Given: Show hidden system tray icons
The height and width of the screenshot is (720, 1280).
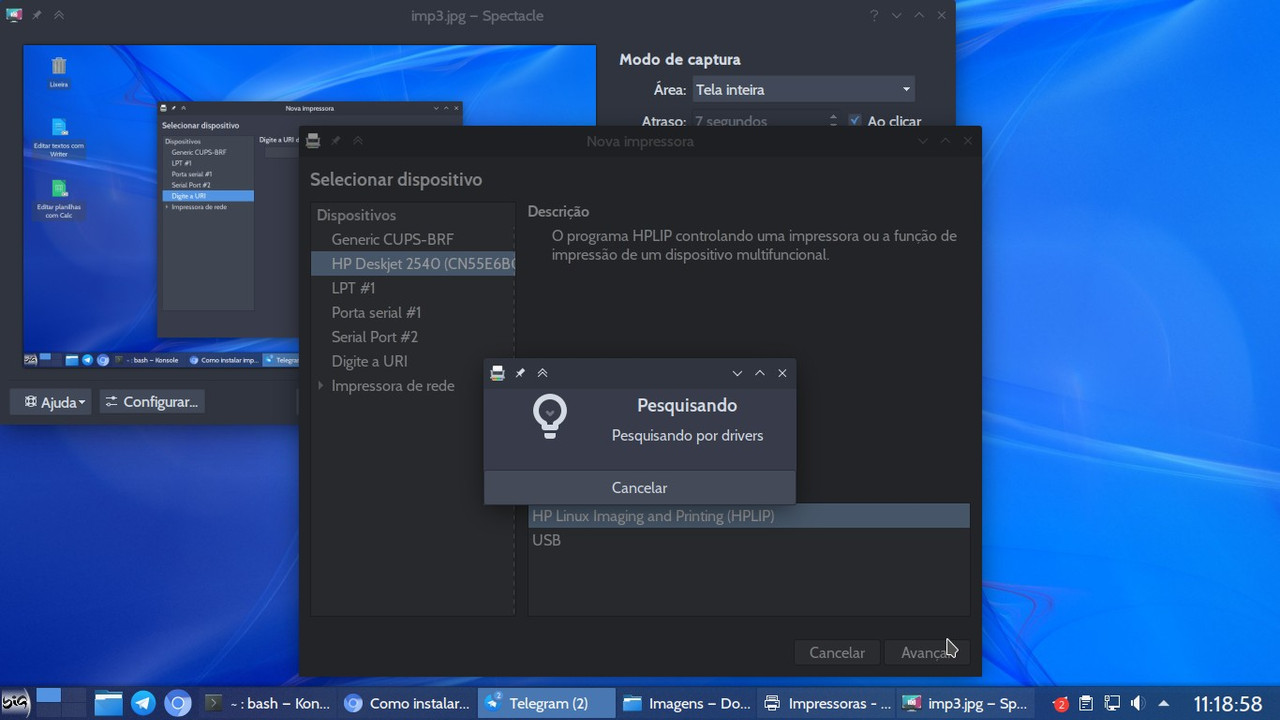Looking at the screenshot, I should point(1163,703).
